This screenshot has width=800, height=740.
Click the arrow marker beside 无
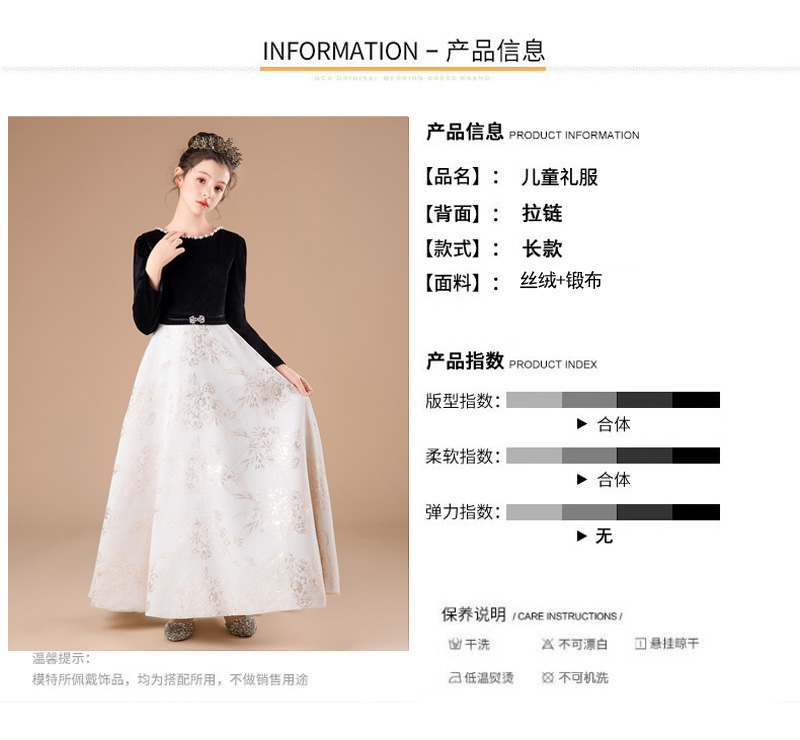(582, 536)
